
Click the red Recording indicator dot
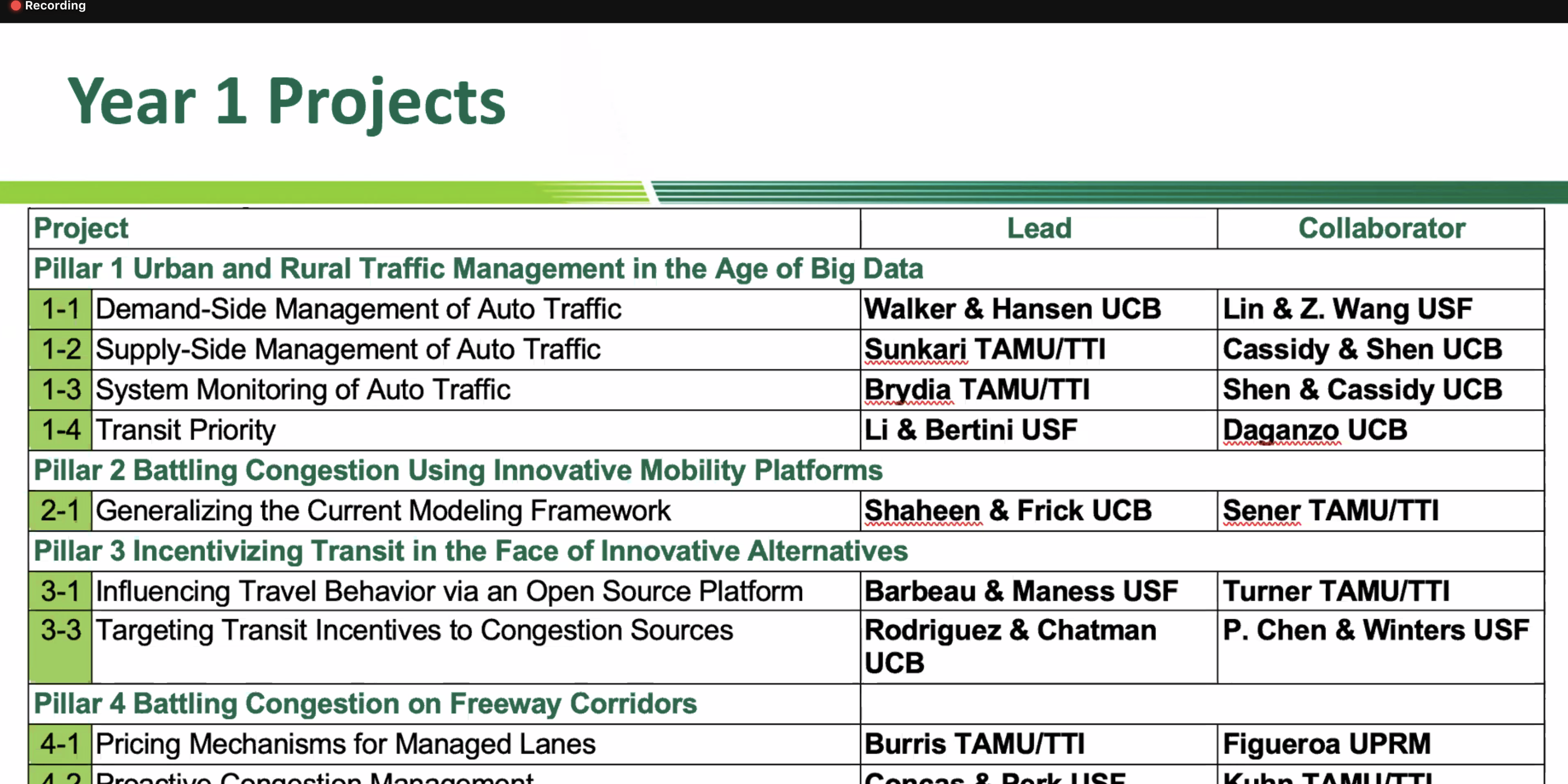[16, 5]
